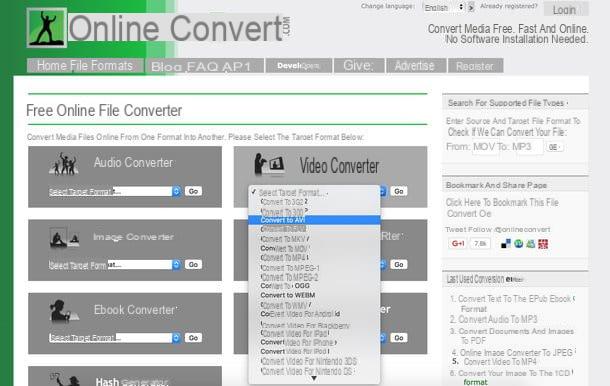
Task: Open Convert Video to MP4 link
Action: 500,362
